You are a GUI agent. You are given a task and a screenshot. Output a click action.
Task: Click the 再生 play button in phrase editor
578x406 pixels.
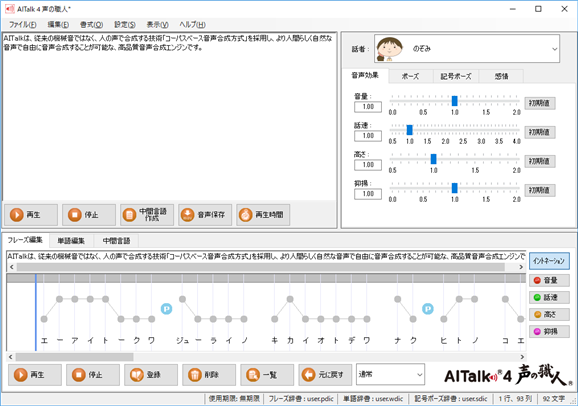tap(35, 375)
